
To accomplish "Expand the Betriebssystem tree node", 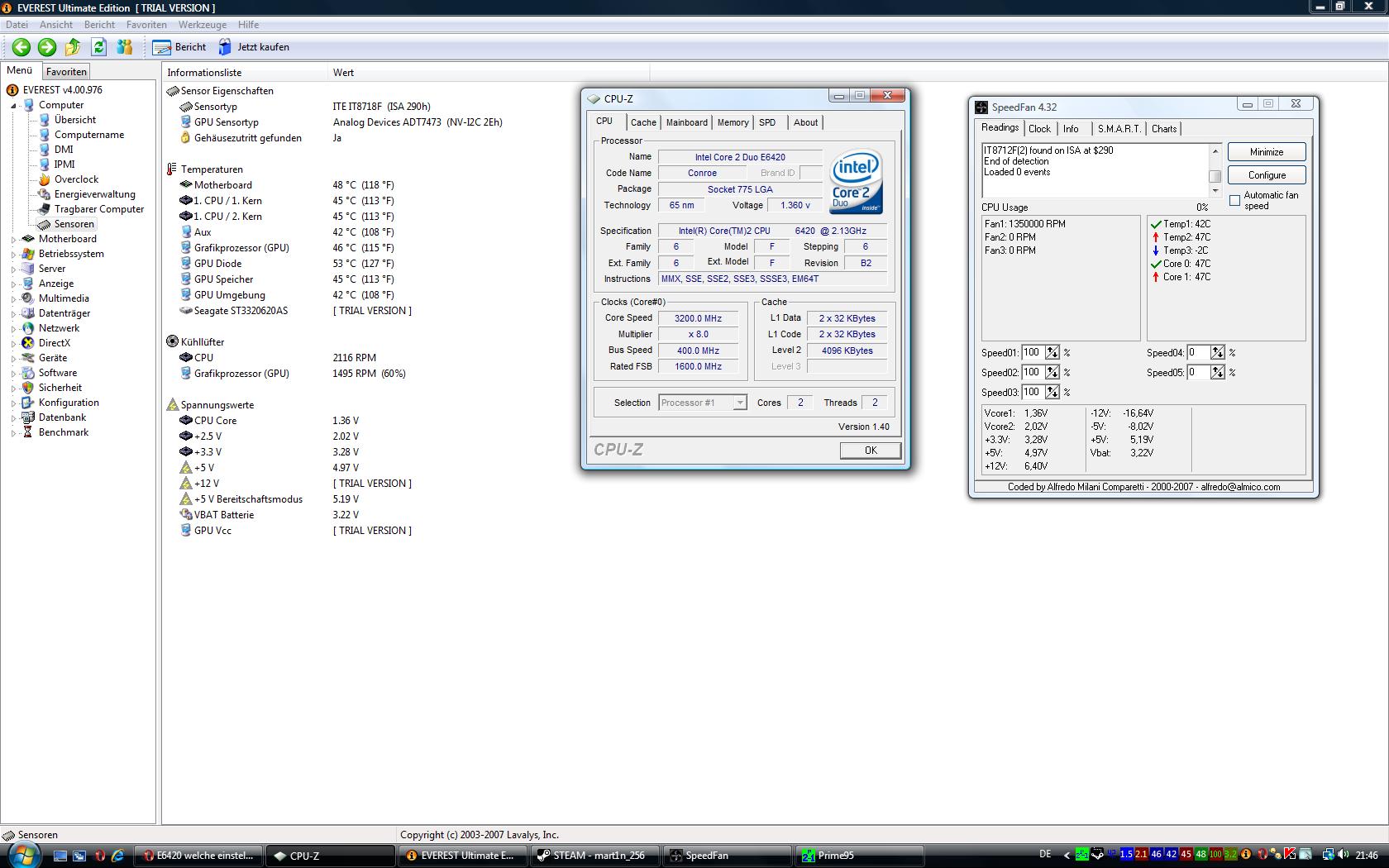I will click(x=13, y=255).
